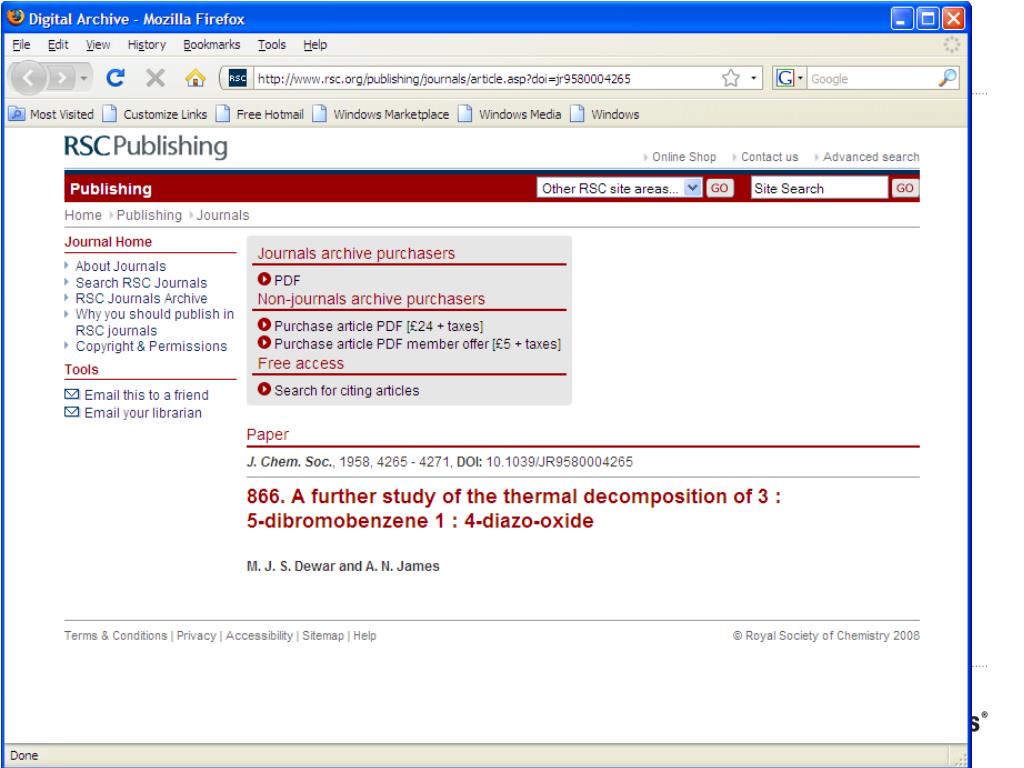Image resolution: width=1024 pixels, height=768 pixels.
Task: Click the Firefox back arrow button
Action: (x=27, y=78)
